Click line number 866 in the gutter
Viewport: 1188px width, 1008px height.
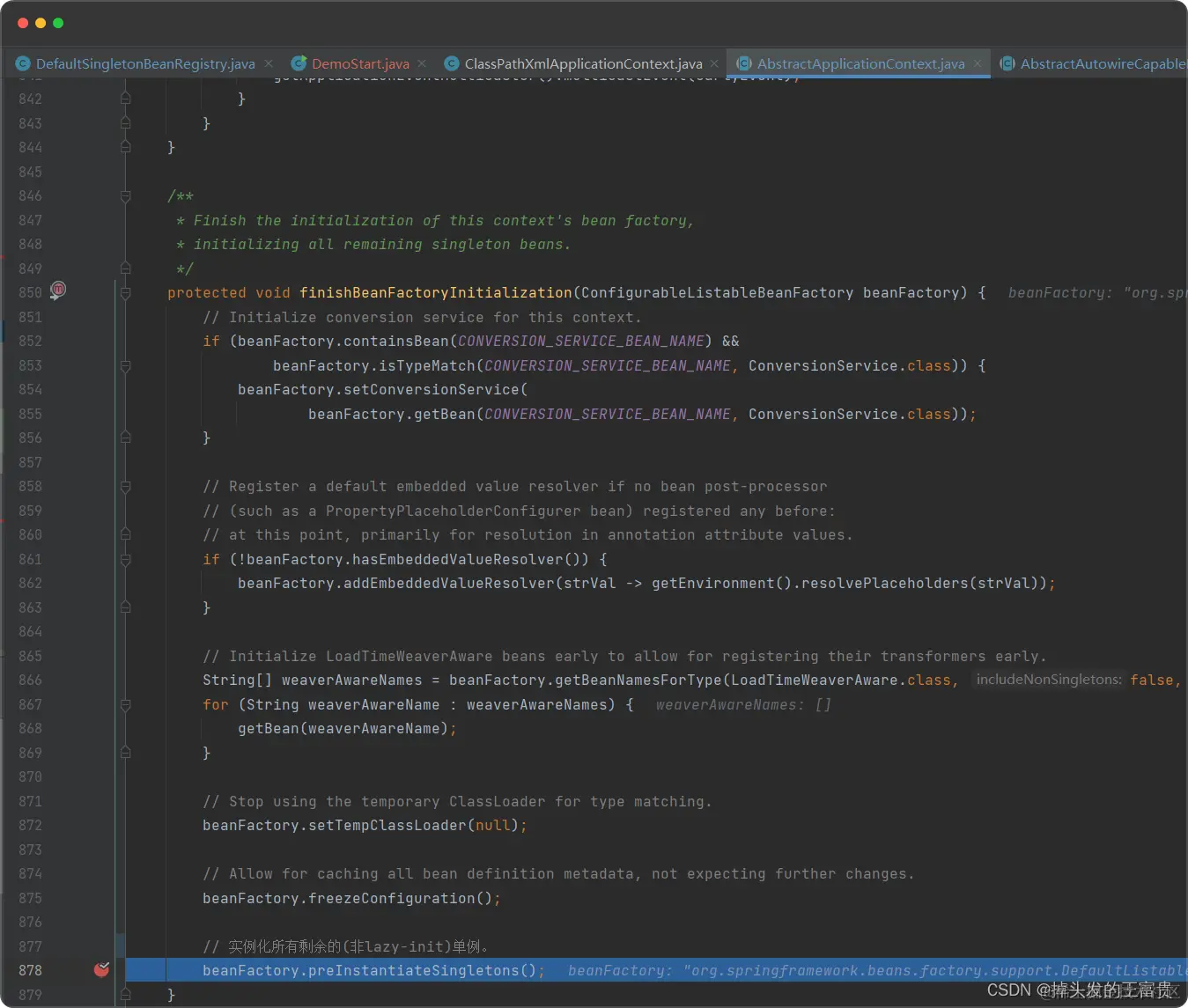(31, 680)
